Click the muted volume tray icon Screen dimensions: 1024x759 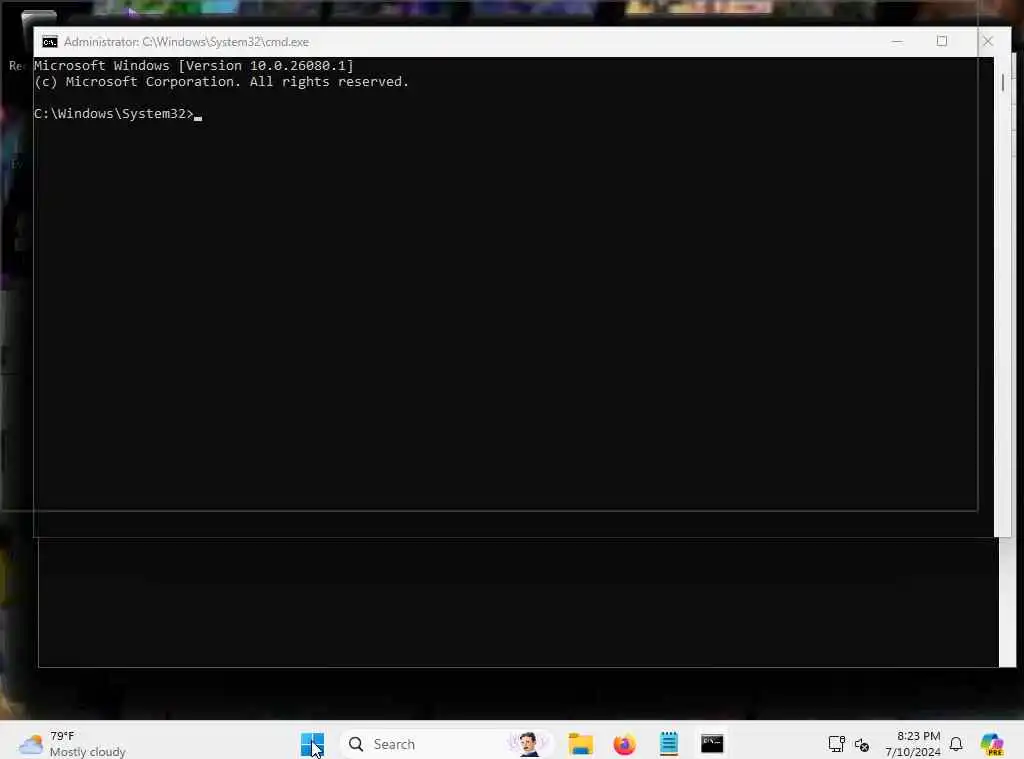pos(862,745)
